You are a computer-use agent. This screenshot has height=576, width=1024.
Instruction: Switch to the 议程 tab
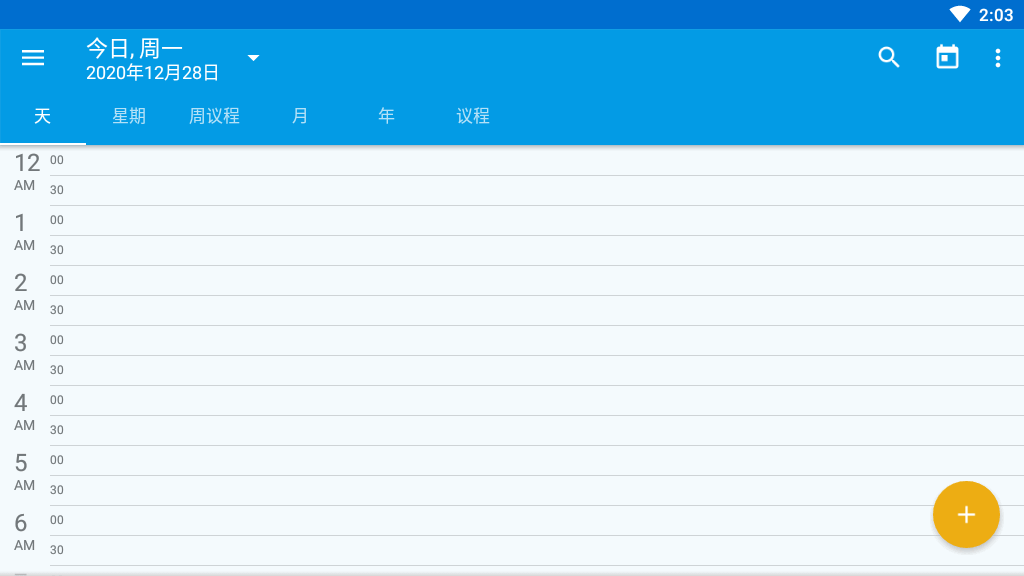pos(472,116)
